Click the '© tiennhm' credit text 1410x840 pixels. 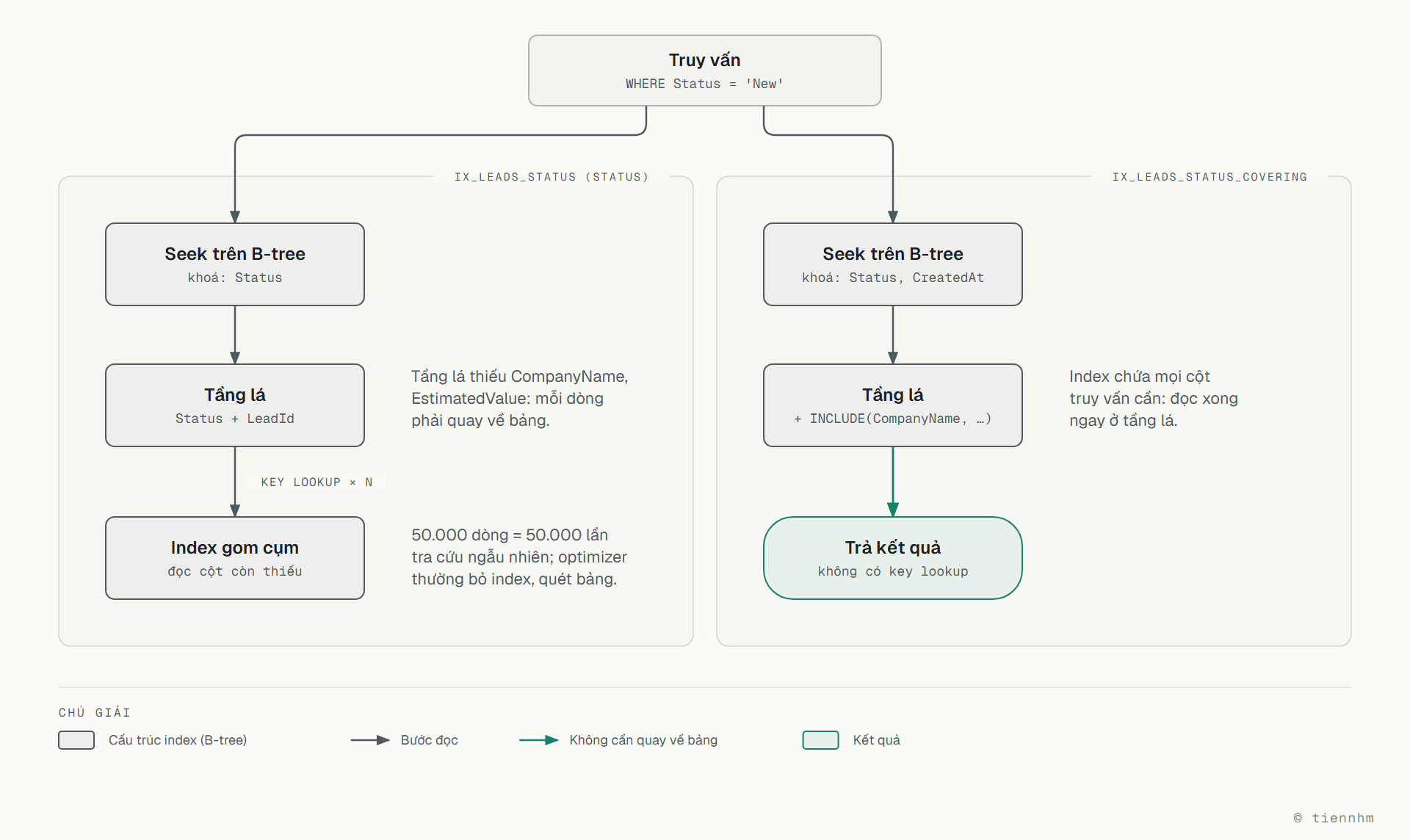(1334, 818)
